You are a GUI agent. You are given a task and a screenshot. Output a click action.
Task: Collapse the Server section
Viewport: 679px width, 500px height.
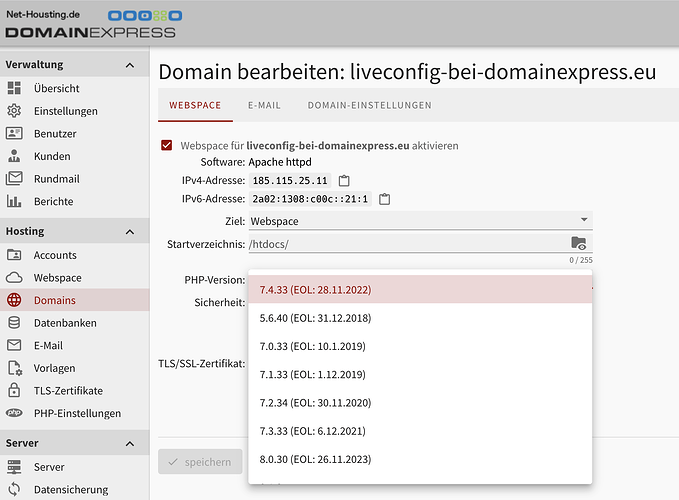pos(129,444)
